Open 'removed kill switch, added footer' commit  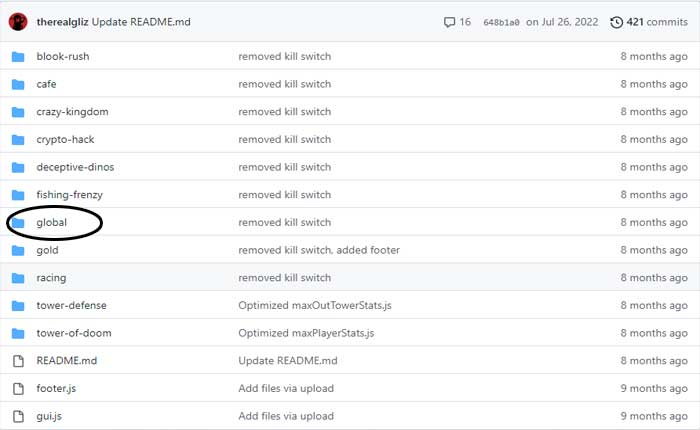(319, 250)
